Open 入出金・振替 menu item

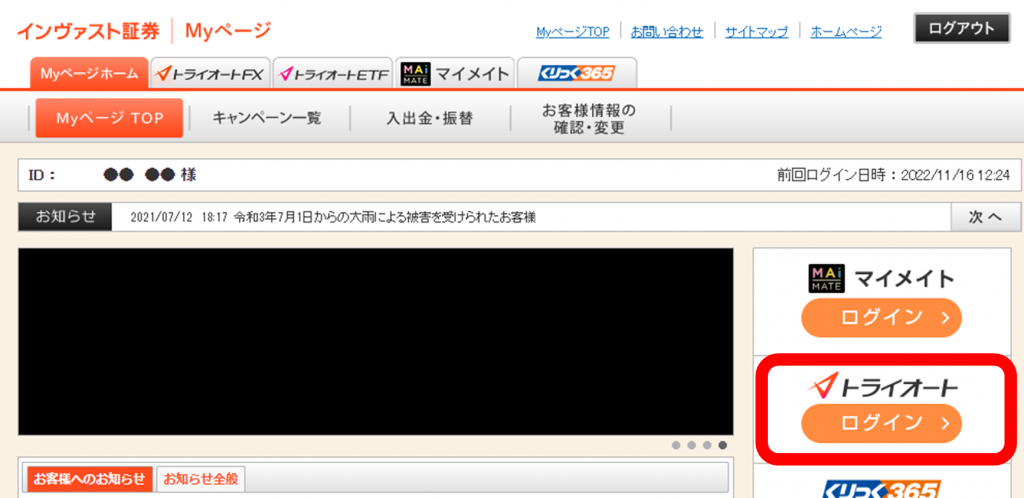point(429,118)
